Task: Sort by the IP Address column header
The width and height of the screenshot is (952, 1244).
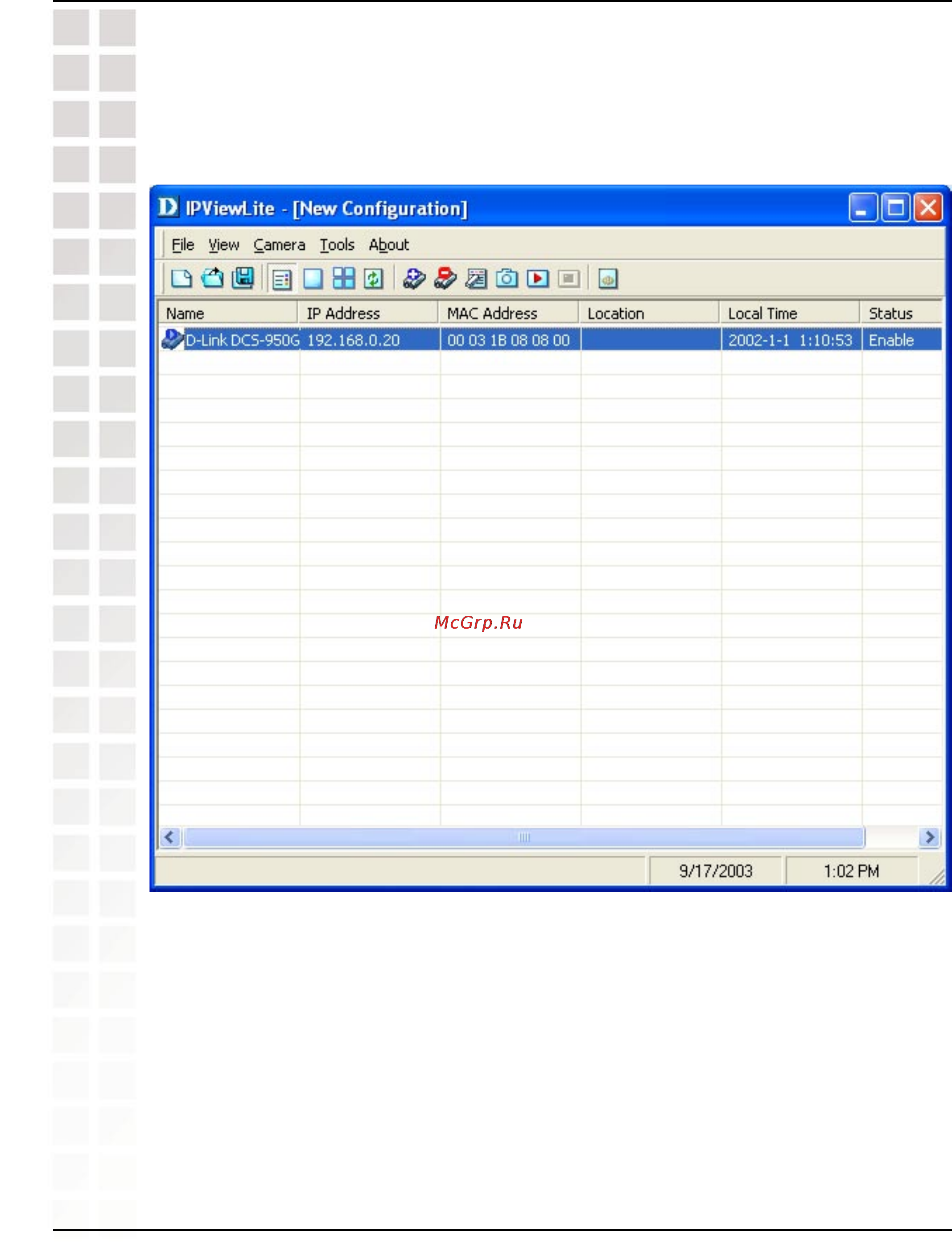Action: click(x=368, y=313)
